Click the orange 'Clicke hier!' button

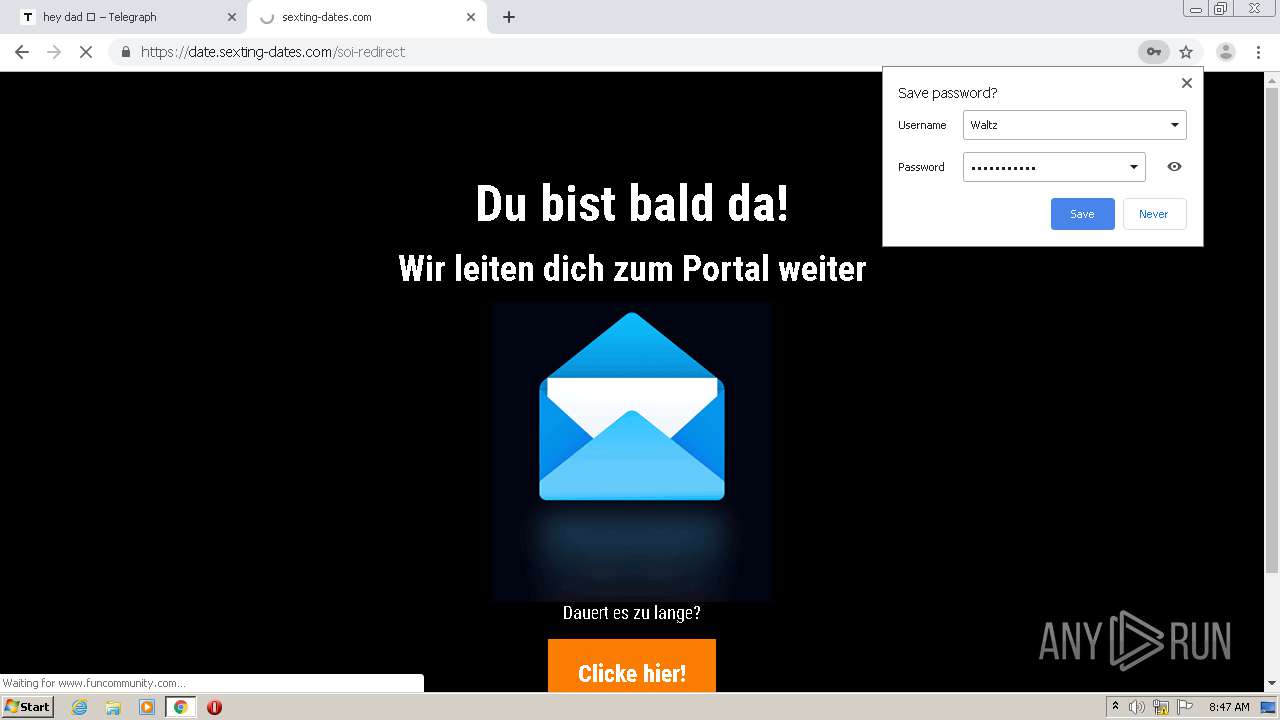[632, 667]
